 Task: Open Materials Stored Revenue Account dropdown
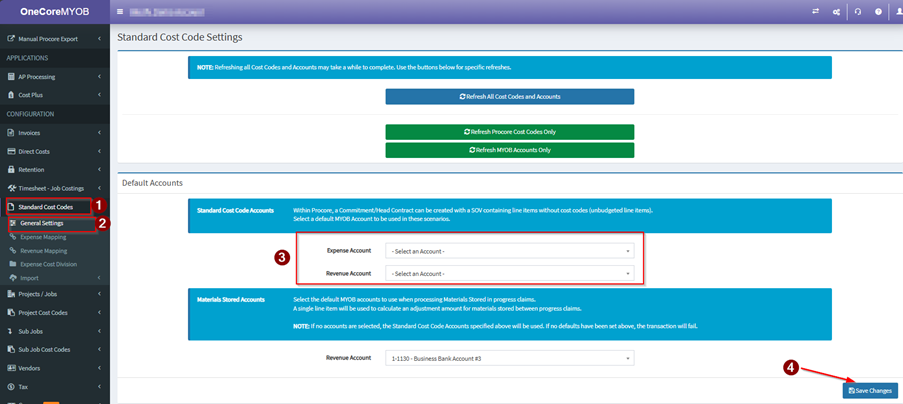click(x=510, y=357)
